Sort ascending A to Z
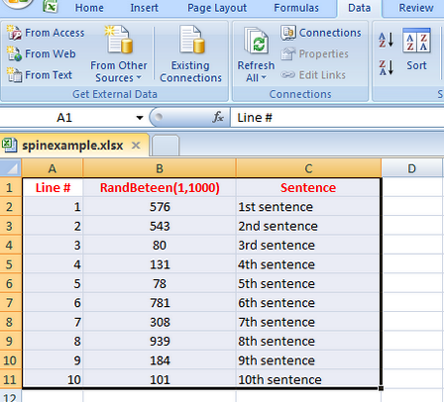This screenshot has width=444, height=402. click(x=386, y=39)
